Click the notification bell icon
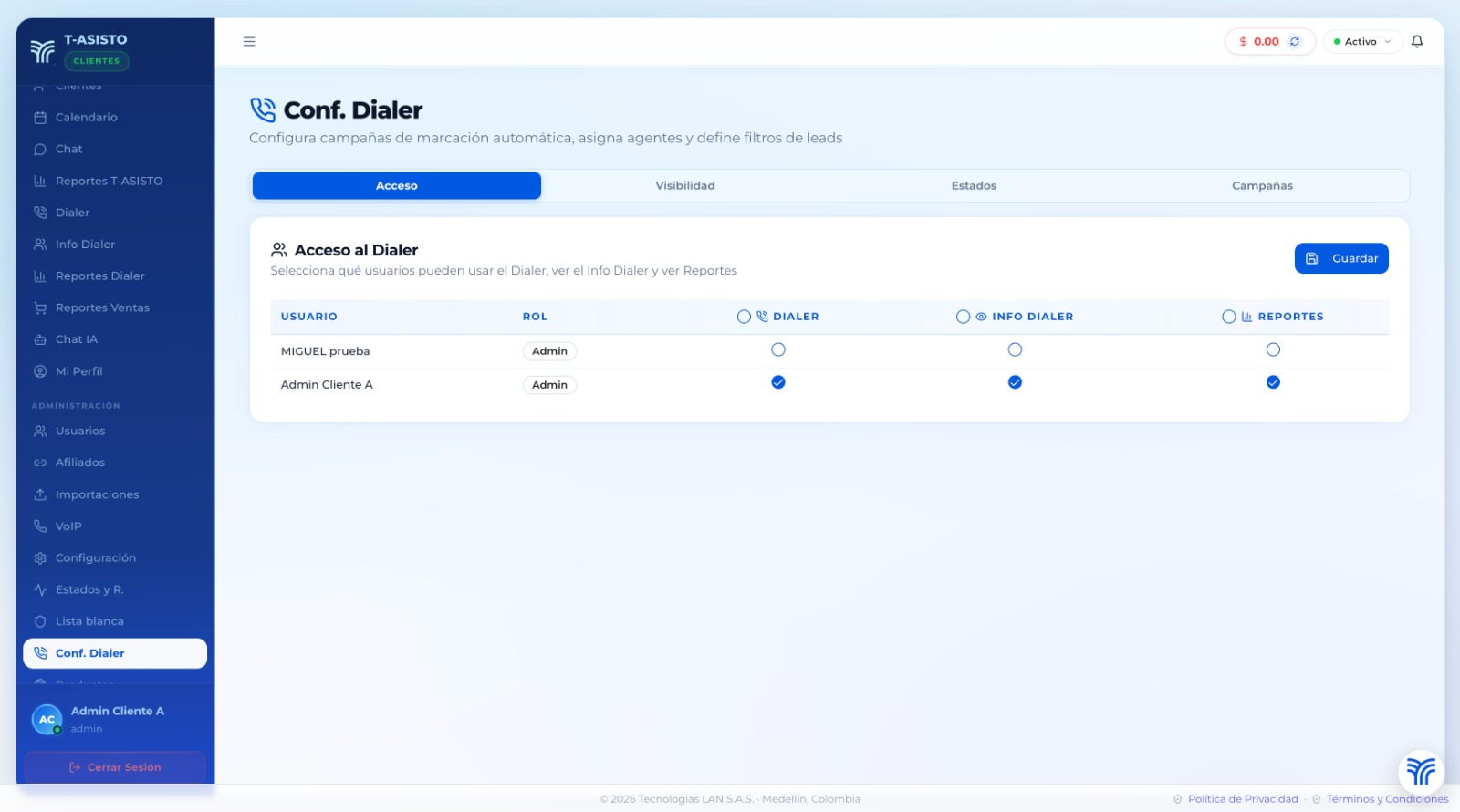Image resolution: width=1460 pixels, height=812 pixels. (x=1417, y=41)
